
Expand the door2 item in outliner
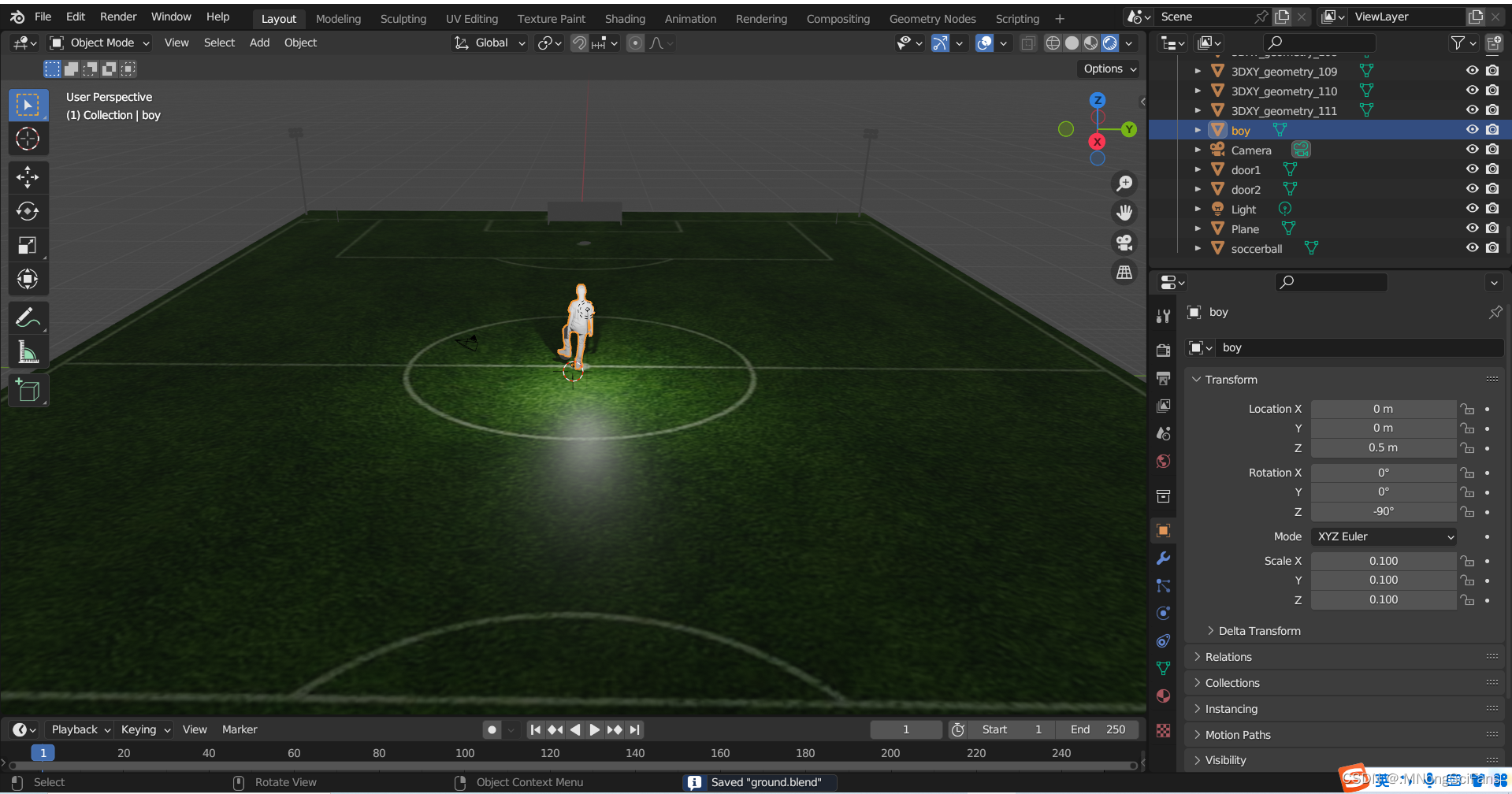pos(1198,189)
